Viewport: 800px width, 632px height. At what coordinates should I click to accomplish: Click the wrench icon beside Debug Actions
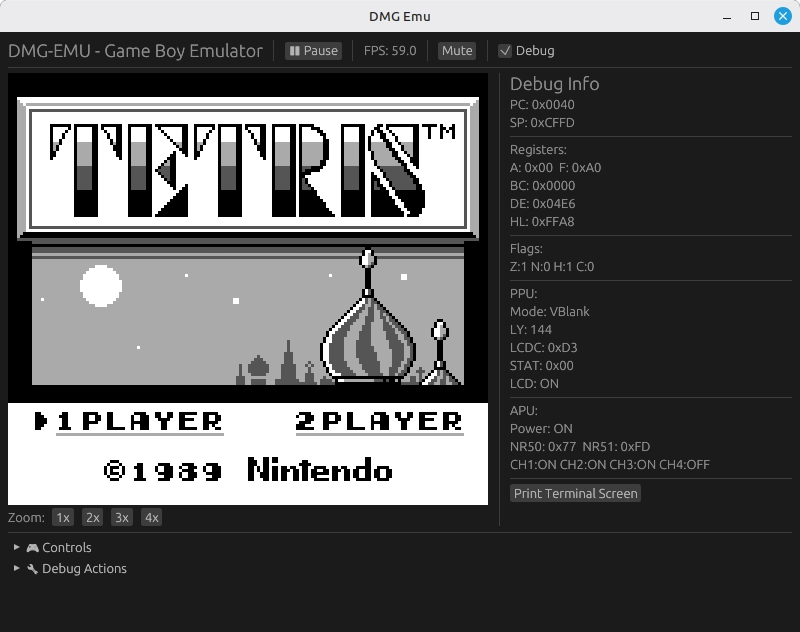pyautogui.click(x=33, y=569)
